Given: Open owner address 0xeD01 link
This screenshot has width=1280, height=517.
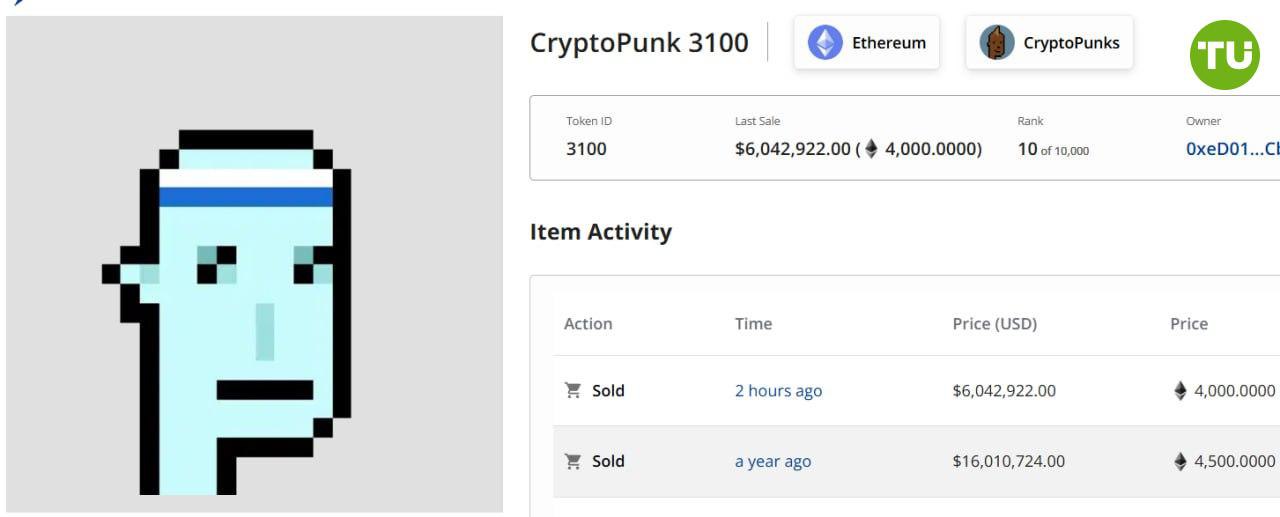Looking at the screenshot, I should tap(1232, 149).
